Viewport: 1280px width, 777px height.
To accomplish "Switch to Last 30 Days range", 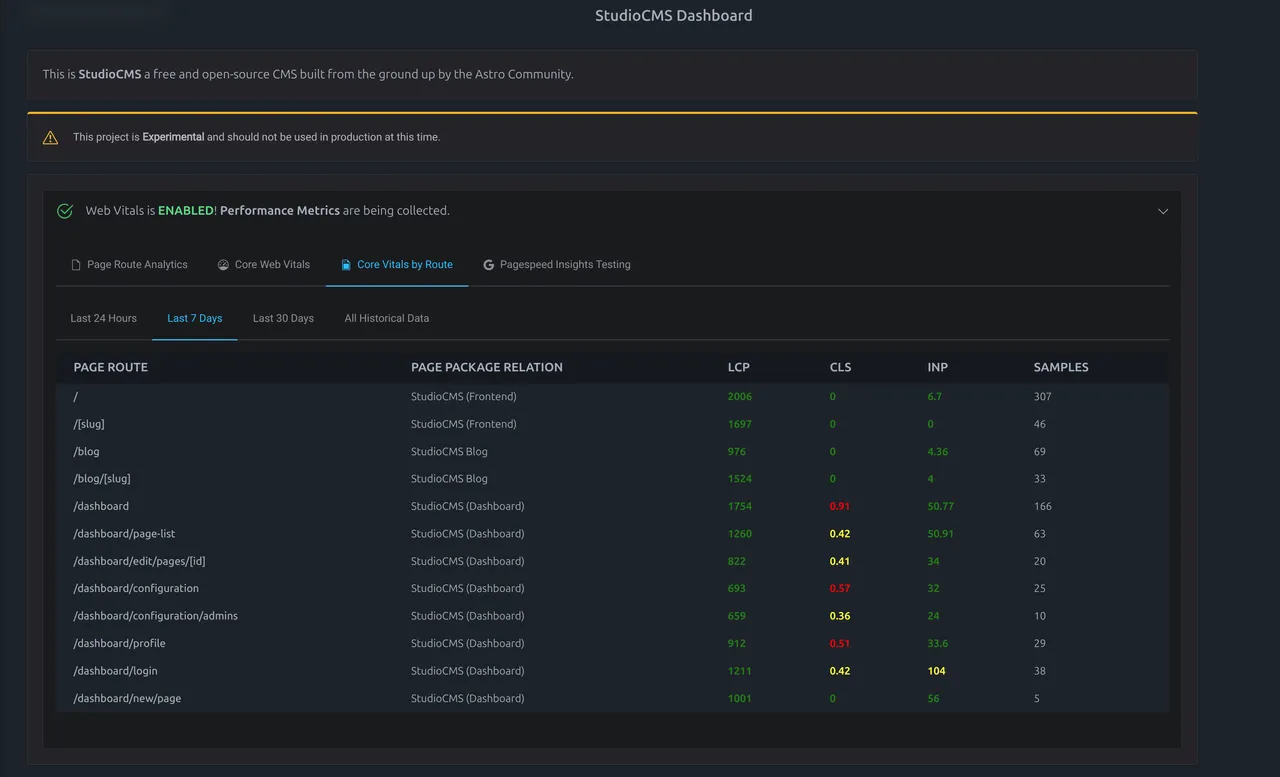I will (283, 318).
